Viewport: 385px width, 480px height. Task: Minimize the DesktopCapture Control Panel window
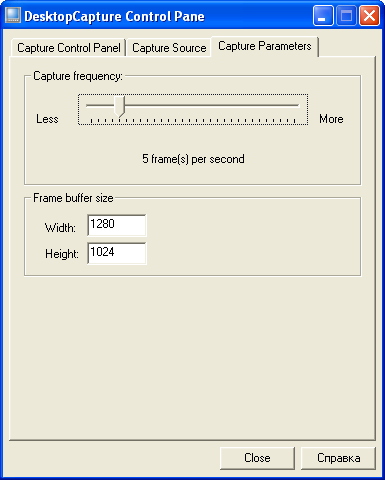[323, 15]
